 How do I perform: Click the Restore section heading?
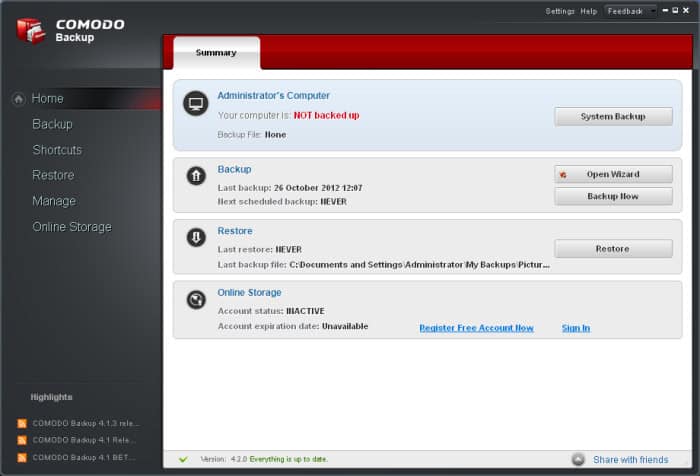[235, 231]
